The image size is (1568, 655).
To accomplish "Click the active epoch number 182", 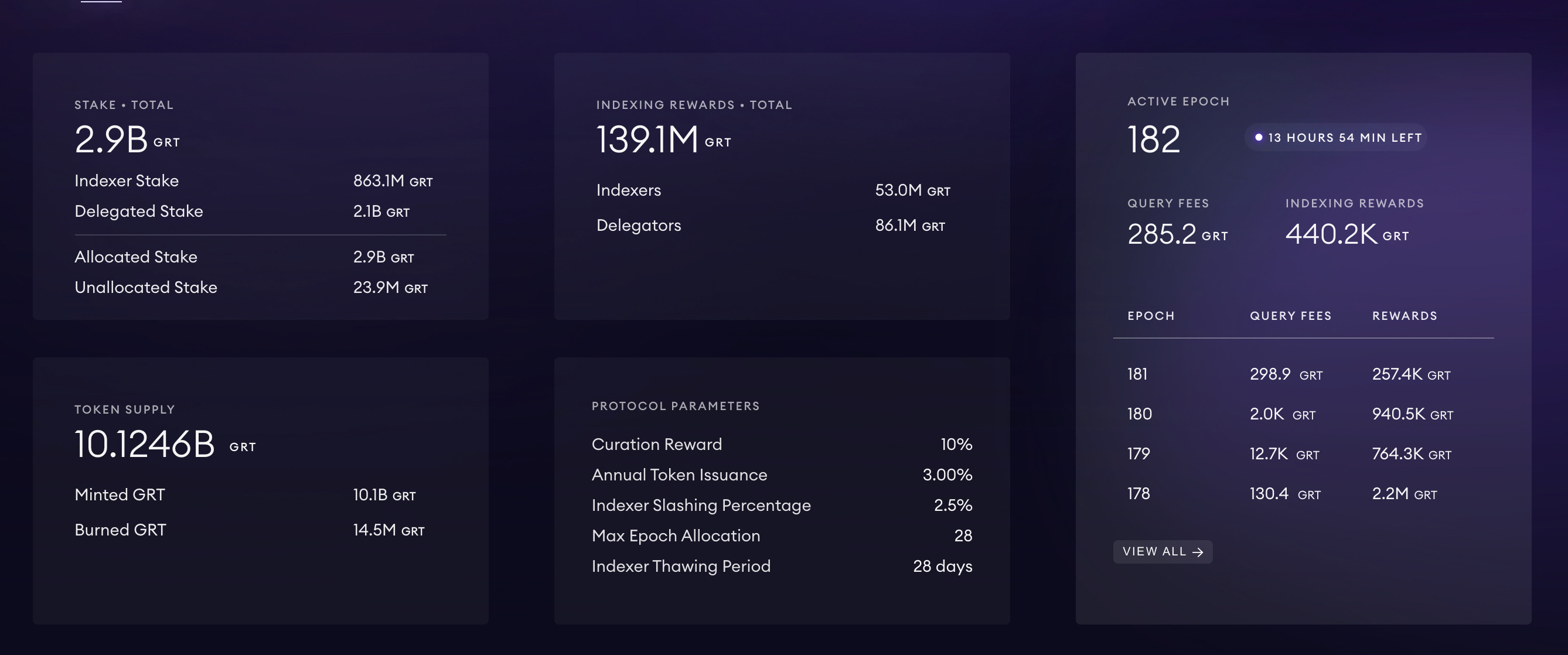I will pyautogui.click(x=1153, y=139).
